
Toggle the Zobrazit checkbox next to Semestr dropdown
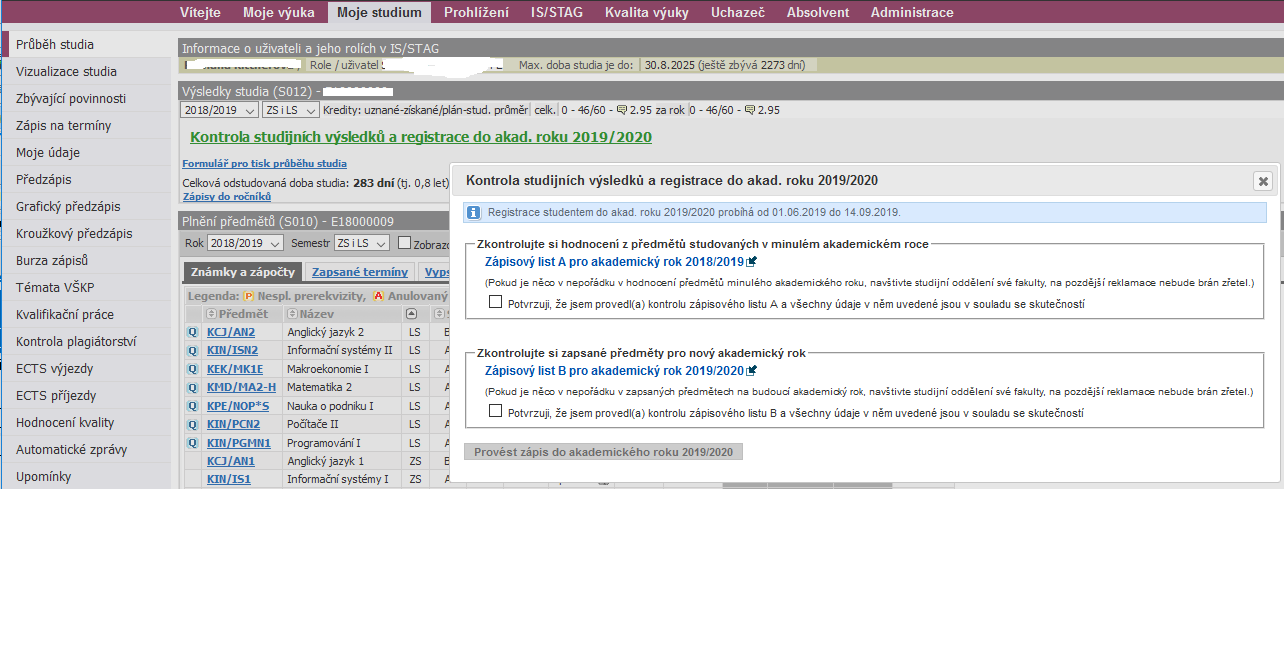pos(405,243)
